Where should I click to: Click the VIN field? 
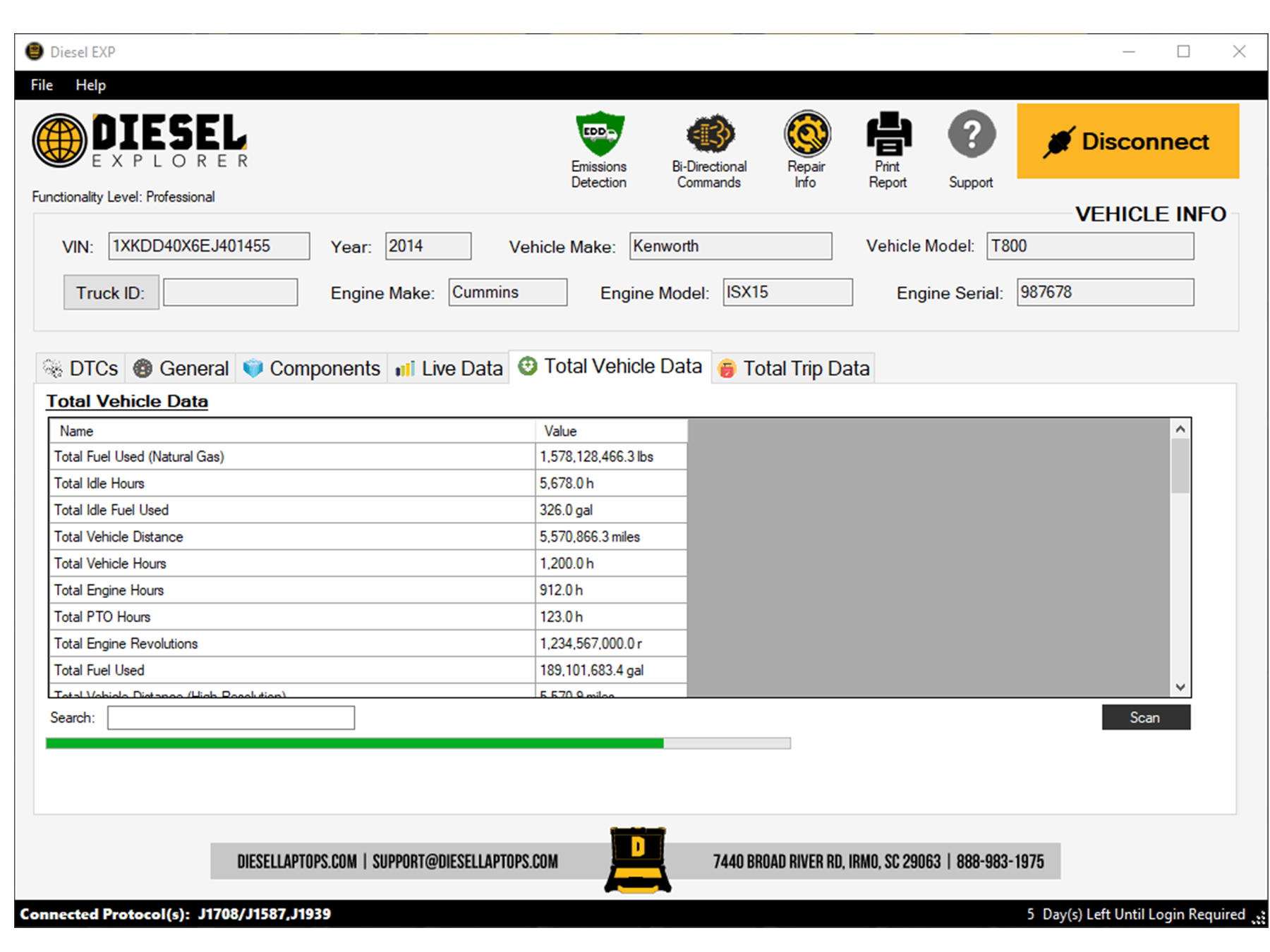[209, 246]
